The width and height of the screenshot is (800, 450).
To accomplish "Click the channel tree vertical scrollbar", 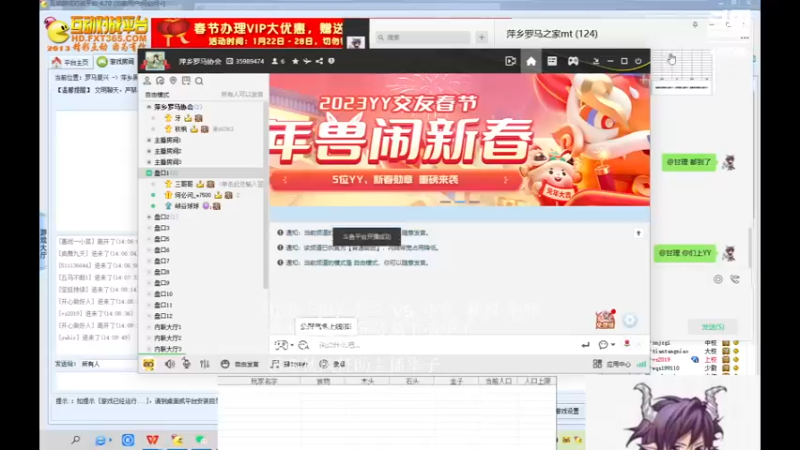I will (265, 194).
